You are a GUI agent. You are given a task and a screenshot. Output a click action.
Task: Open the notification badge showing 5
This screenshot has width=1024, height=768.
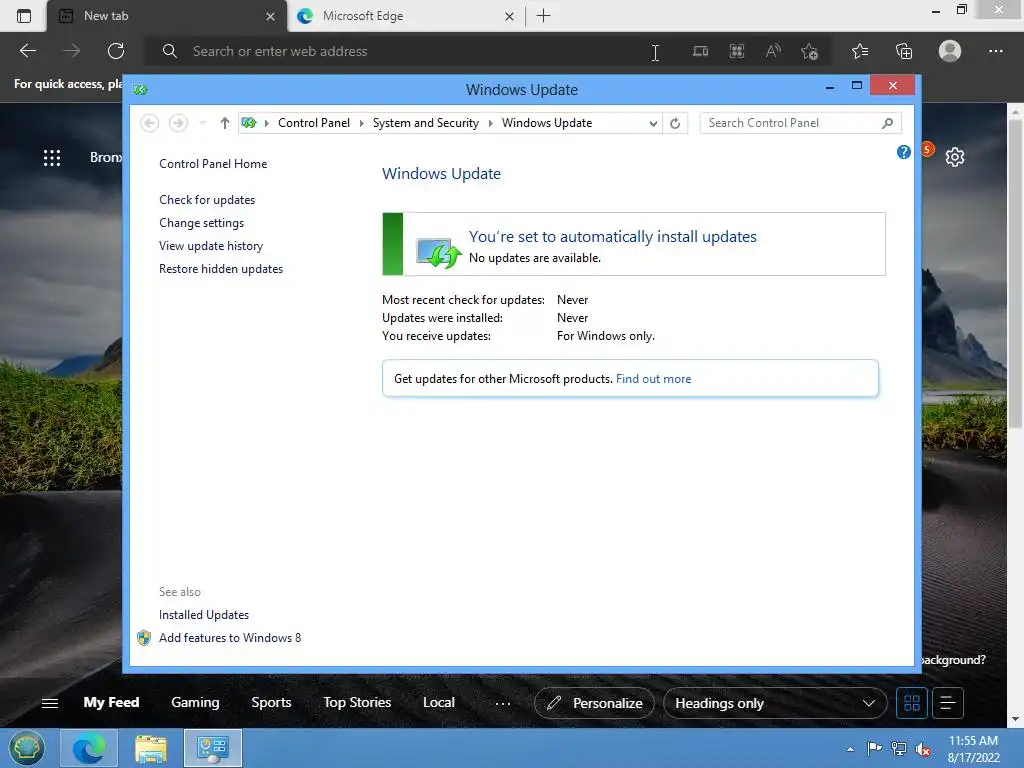(927, 150)
